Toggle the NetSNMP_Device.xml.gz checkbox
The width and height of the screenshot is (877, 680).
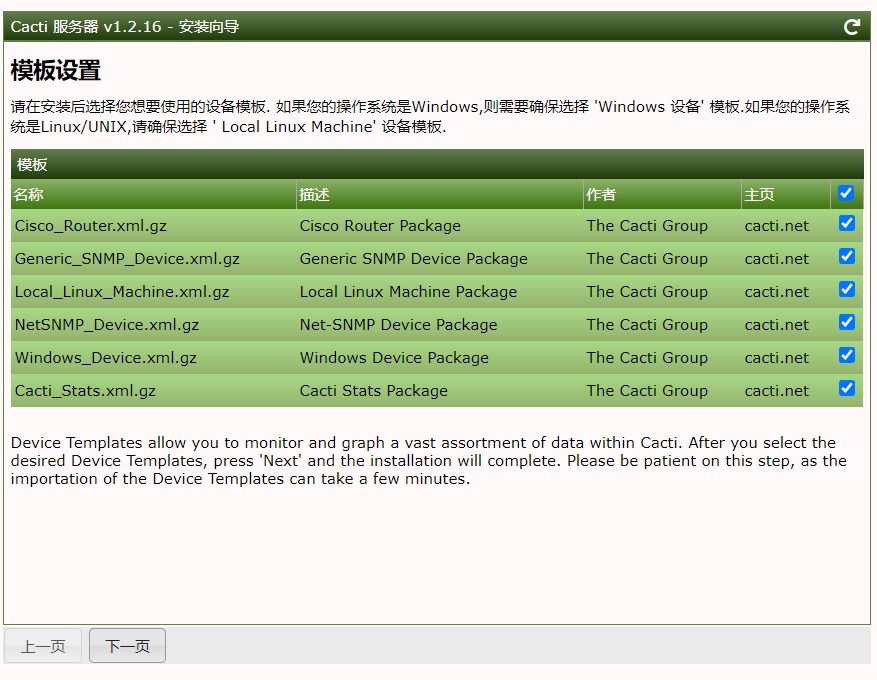[846, 323]
